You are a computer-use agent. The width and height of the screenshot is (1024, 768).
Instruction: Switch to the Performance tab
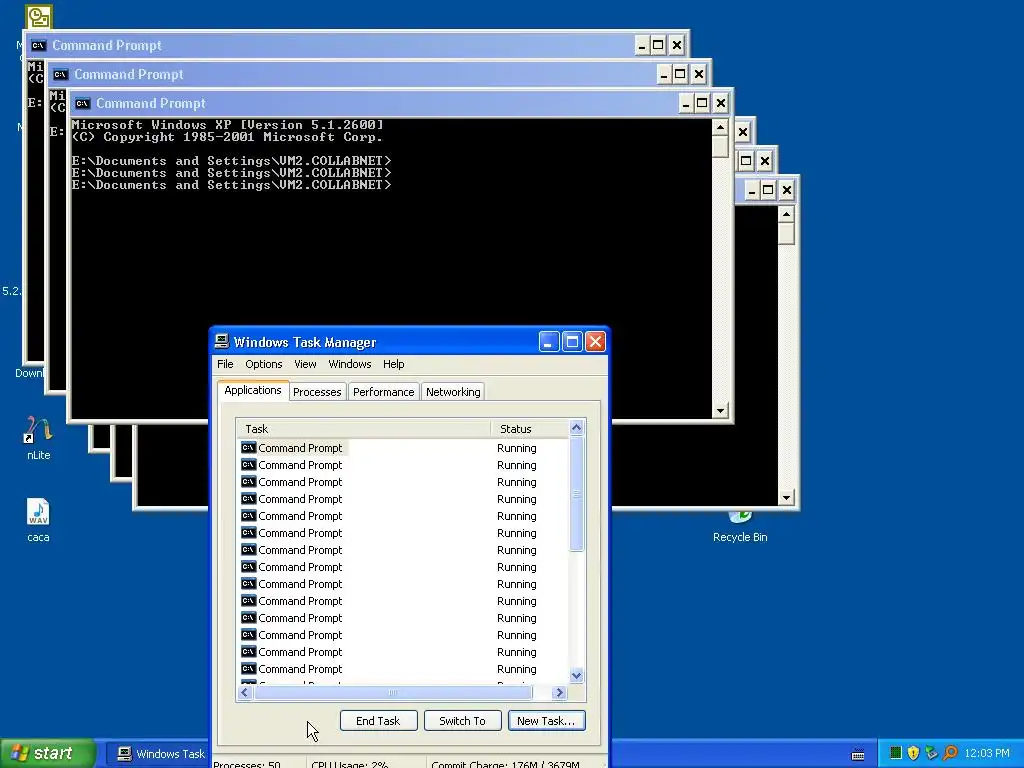tap(383, 392)
